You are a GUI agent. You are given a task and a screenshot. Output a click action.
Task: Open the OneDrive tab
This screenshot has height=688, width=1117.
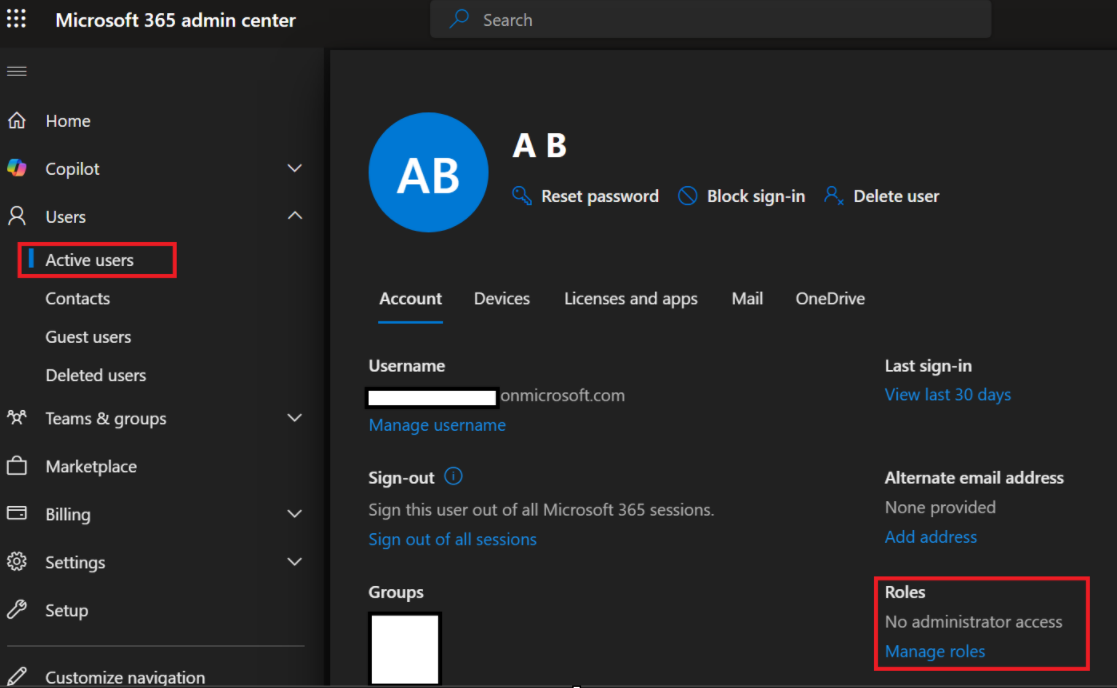click(830, 298)
